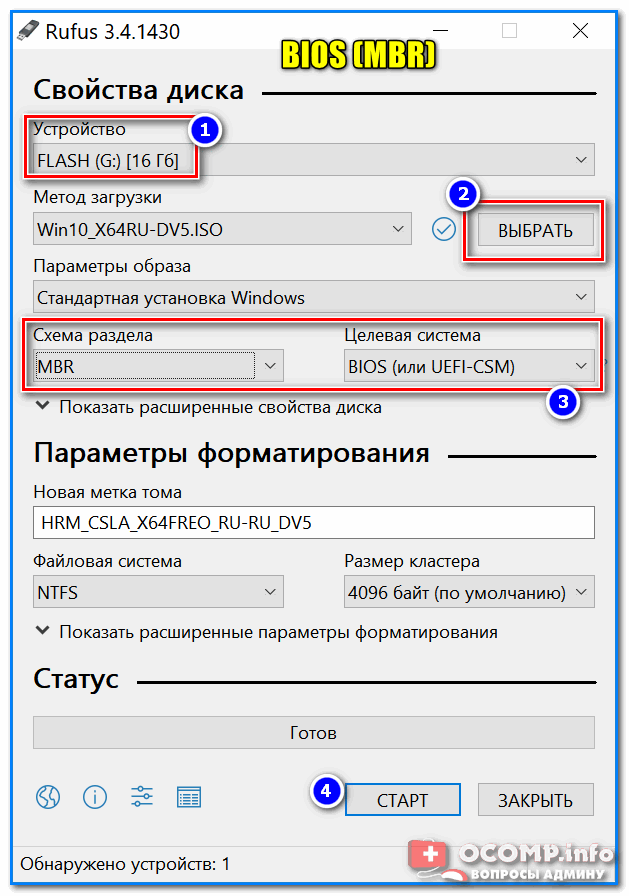Image resolution: width=629 pixels, height=896 pixels.
Task: Expand Показать расширенные свойства диска
Action: click(209, 407)
